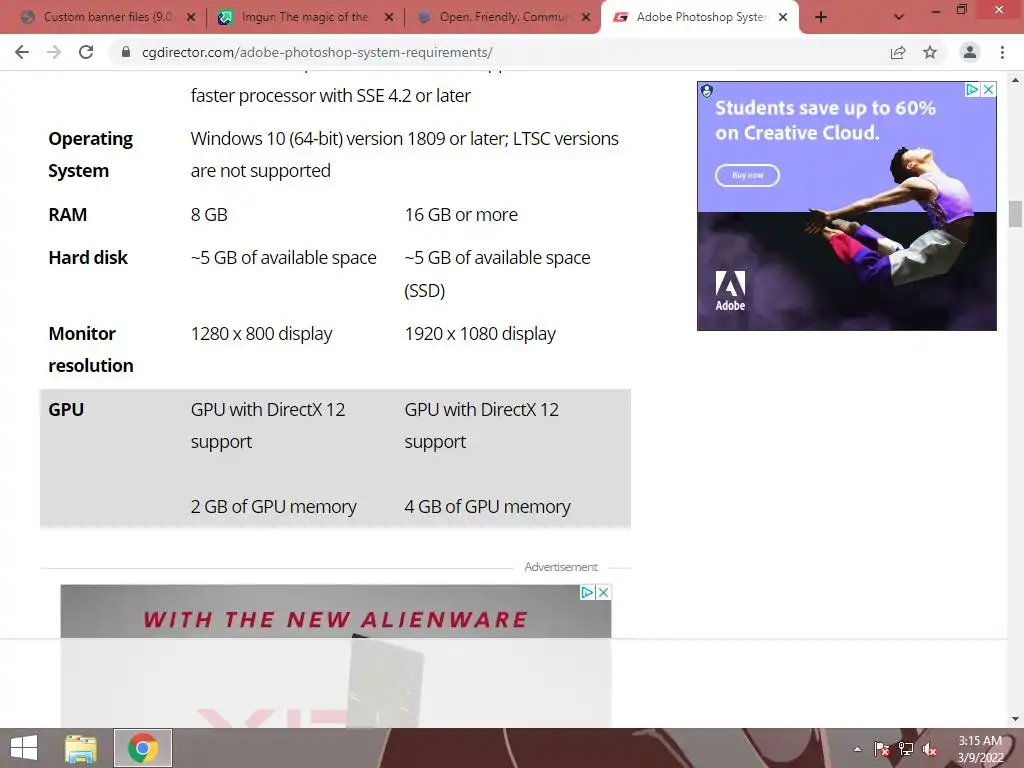This screenshot has height=768, width=1024.
Task: Open AdChoices info on Adobe ad
Action: coord(972,89)
